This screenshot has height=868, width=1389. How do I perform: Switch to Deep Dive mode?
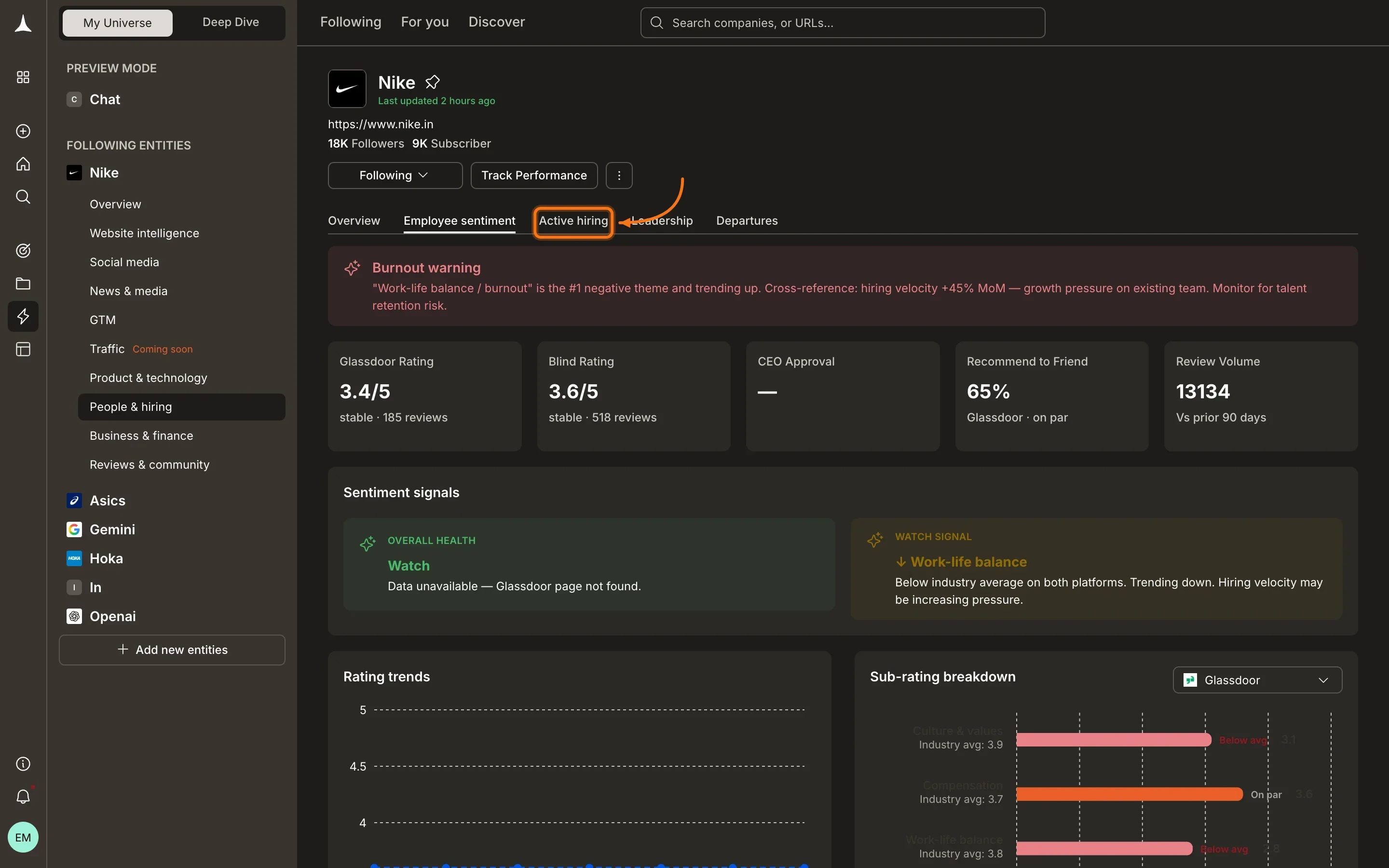[x=231, y=22]
